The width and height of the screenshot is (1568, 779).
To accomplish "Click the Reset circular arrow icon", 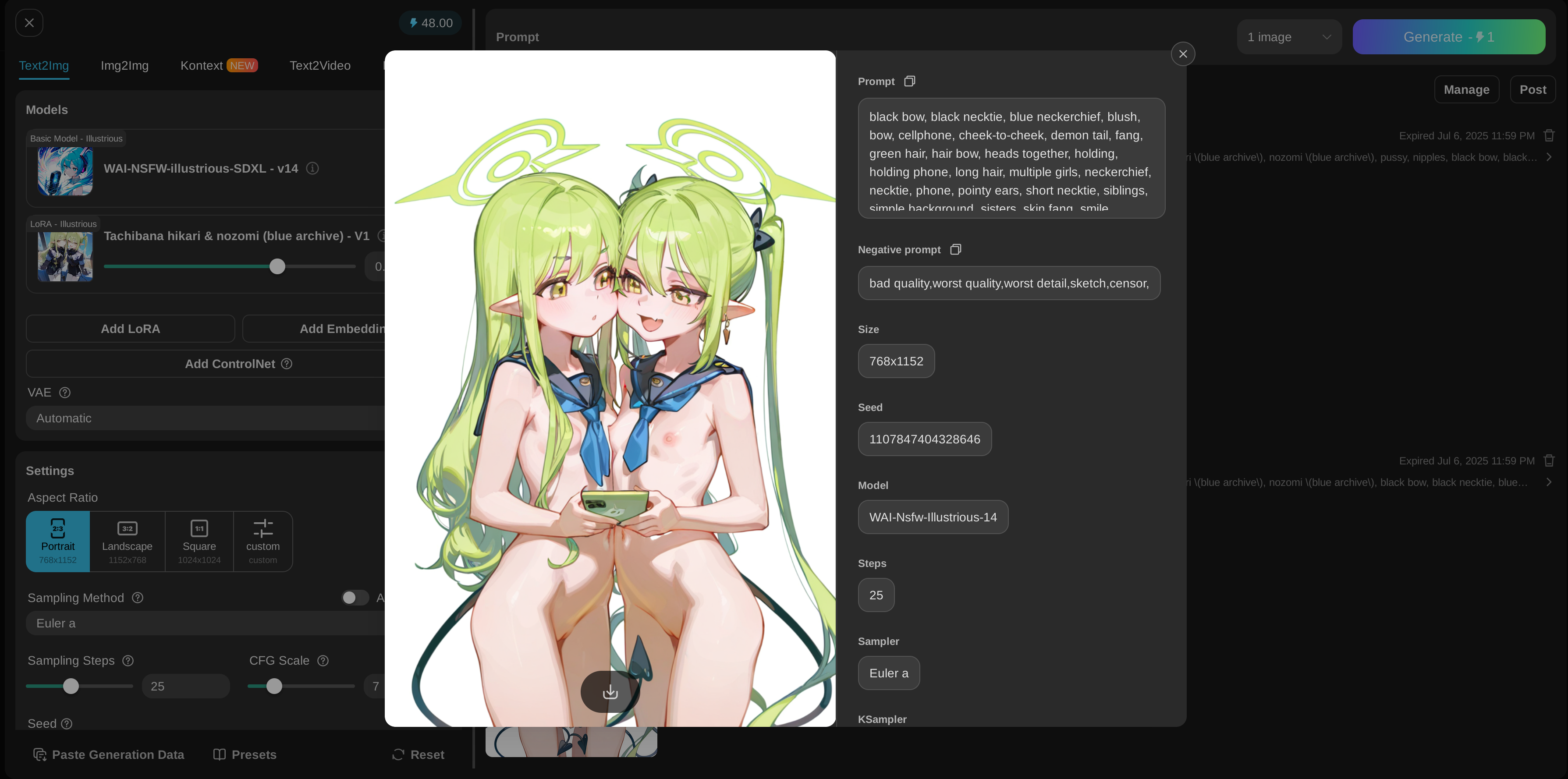I will click(x=398, y=754).
